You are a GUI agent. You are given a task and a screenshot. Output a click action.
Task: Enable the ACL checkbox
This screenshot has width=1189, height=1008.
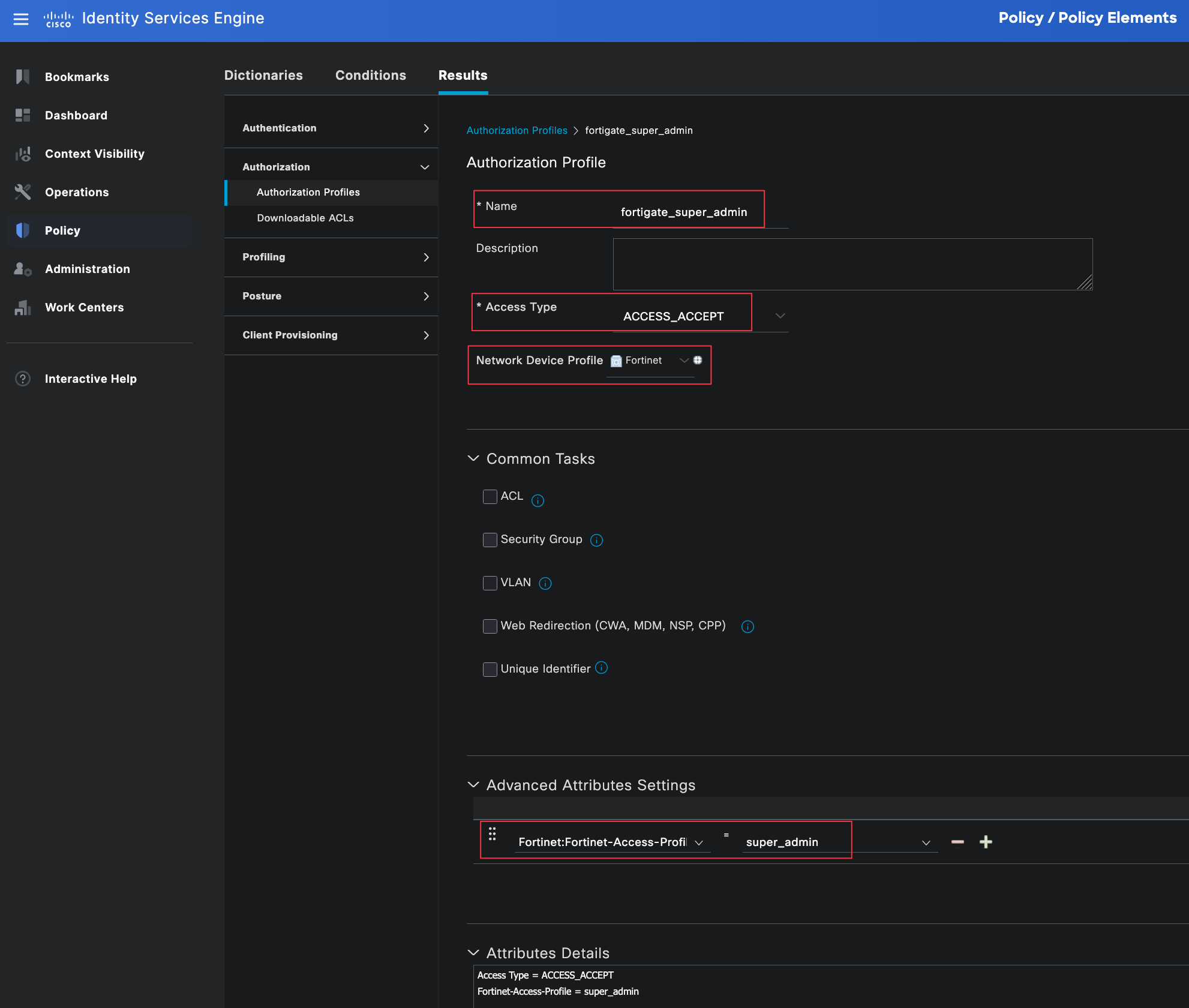pyautogui.click(x=490, y=497)
